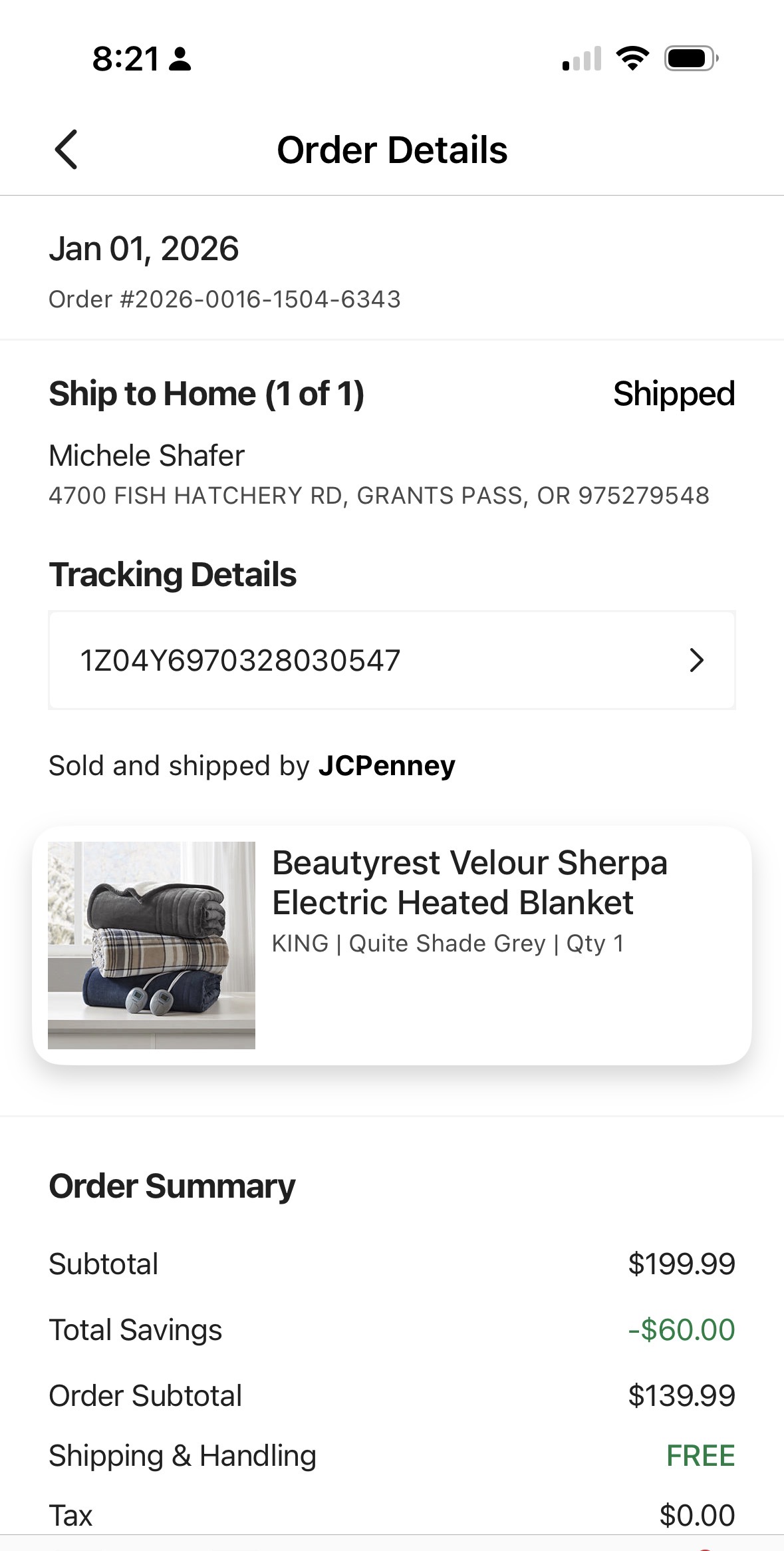The width and height of the screenshot is (784, 1551).
Task: Open tracking number 1Z04Y6970328030547
Action: (392, 660)
